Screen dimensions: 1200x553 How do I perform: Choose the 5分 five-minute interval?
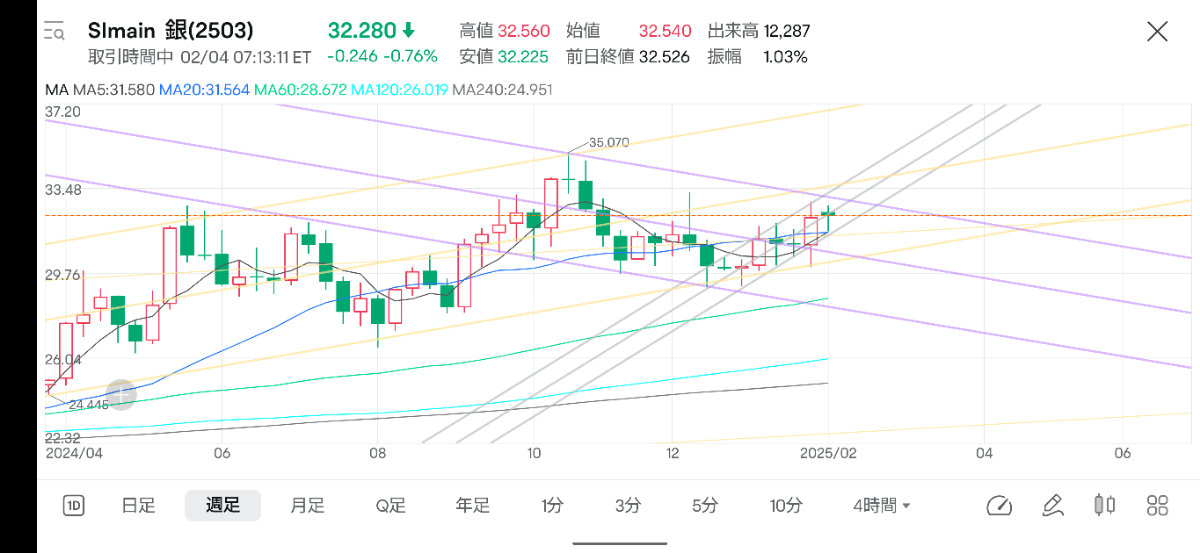(705, 506)
